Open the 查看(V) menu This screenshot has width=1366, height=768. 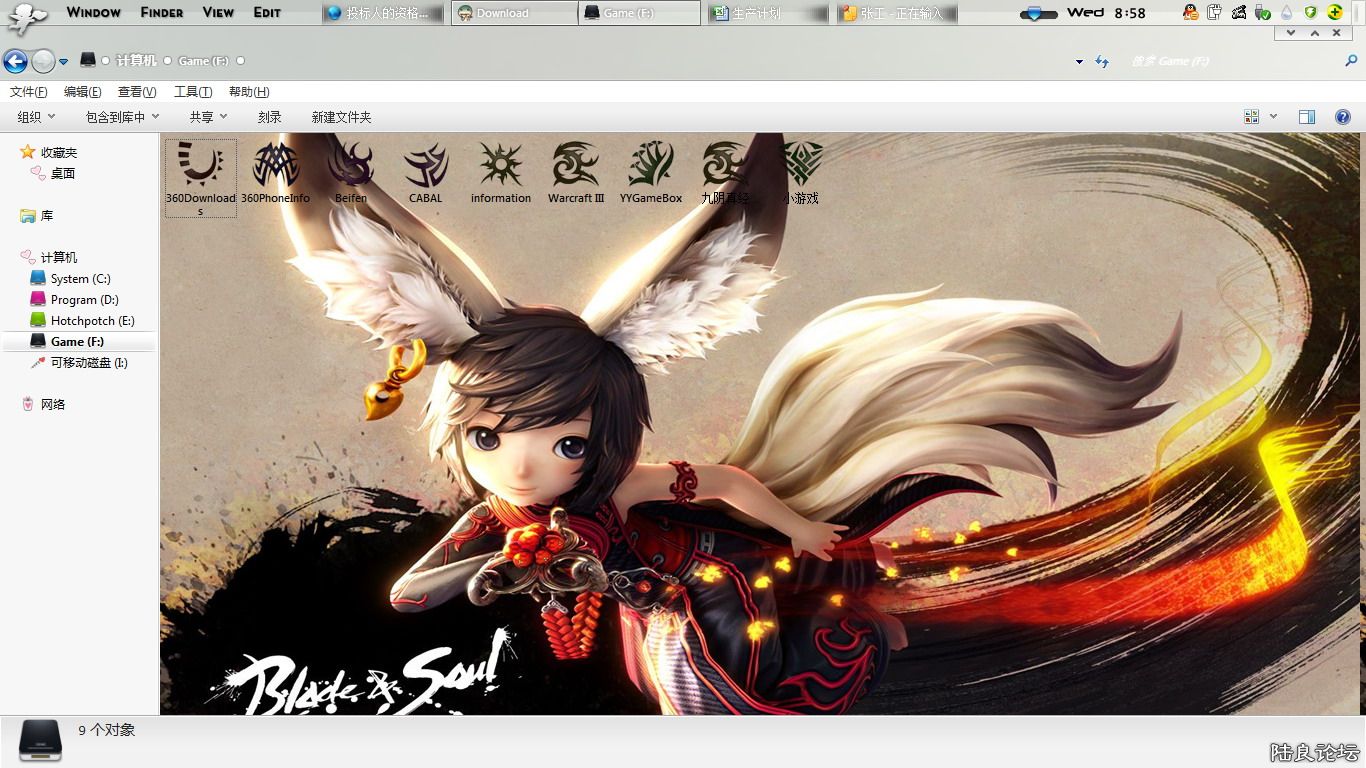[137, 92]
